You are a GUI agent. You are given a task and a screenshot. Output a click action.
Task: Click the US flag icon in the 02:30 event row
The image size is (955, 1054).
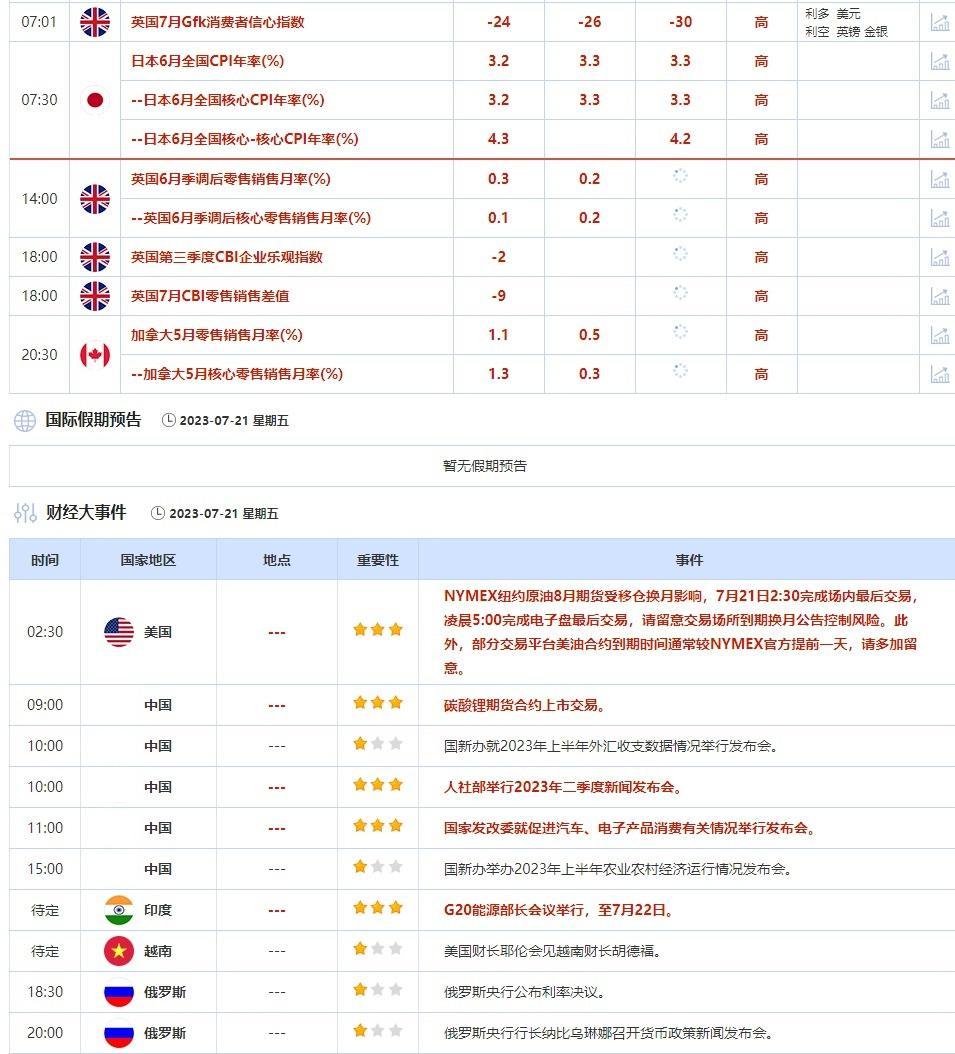[x=118, y=630]
